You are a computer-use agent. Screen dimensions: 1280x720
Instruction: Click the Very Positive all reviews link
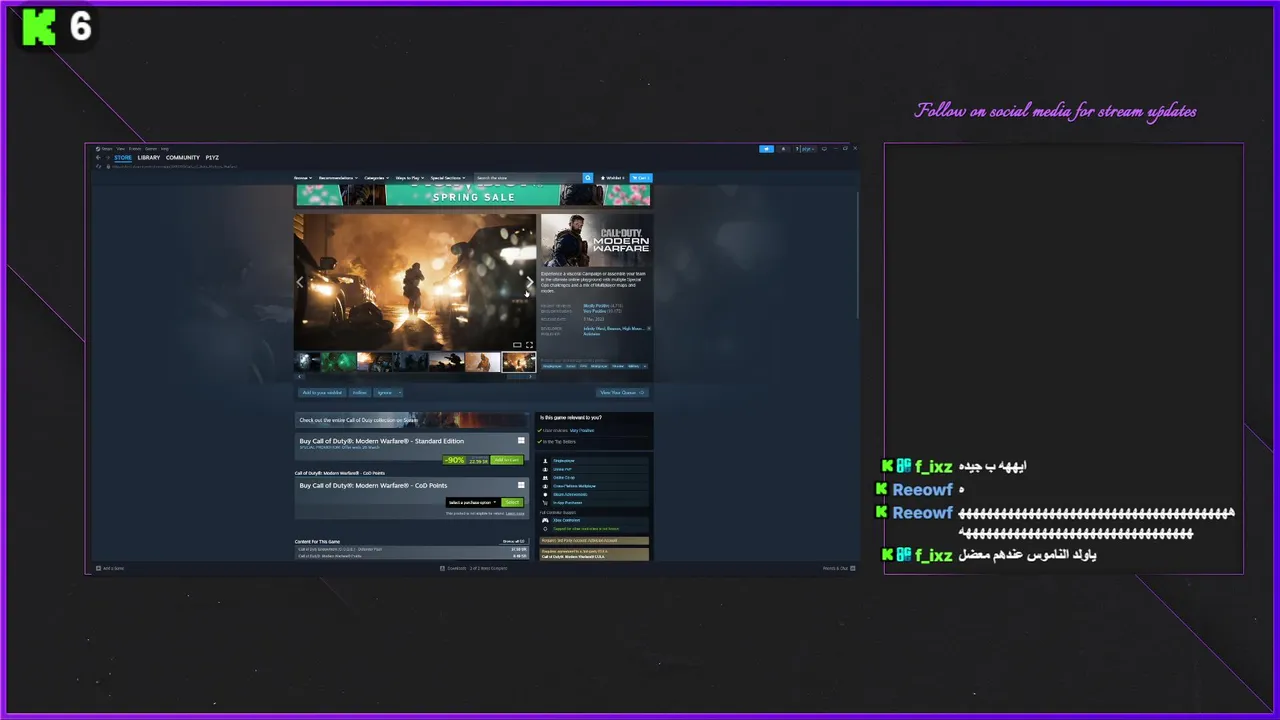[595, 311]
